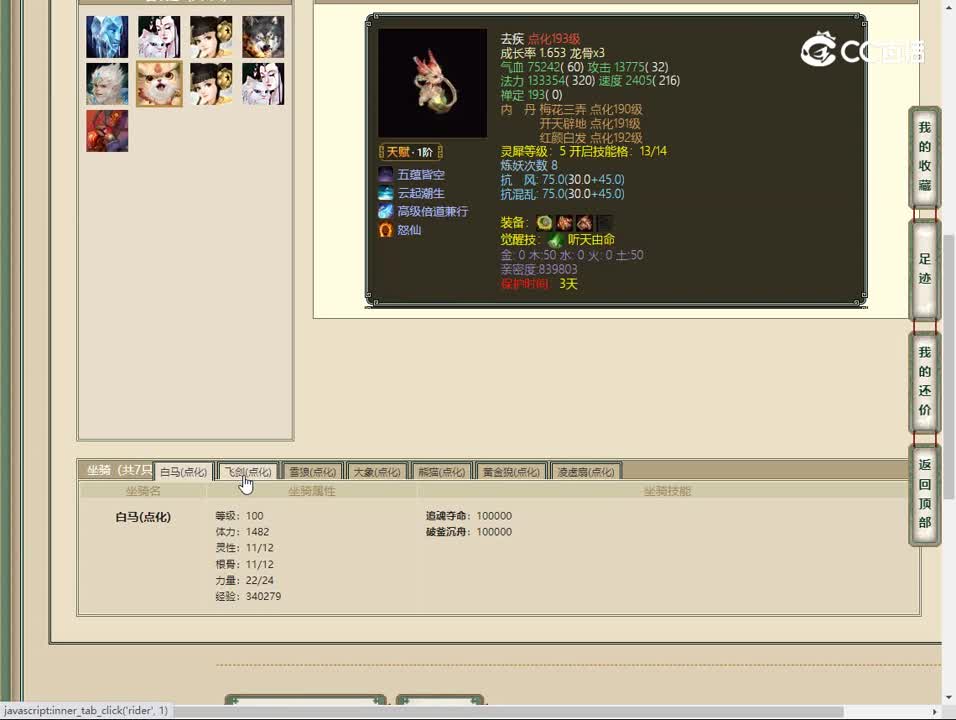This screenshot has width=956, height=720.
Task: Click the 怒仙 skill icon
Action: [x=385, y=230]
